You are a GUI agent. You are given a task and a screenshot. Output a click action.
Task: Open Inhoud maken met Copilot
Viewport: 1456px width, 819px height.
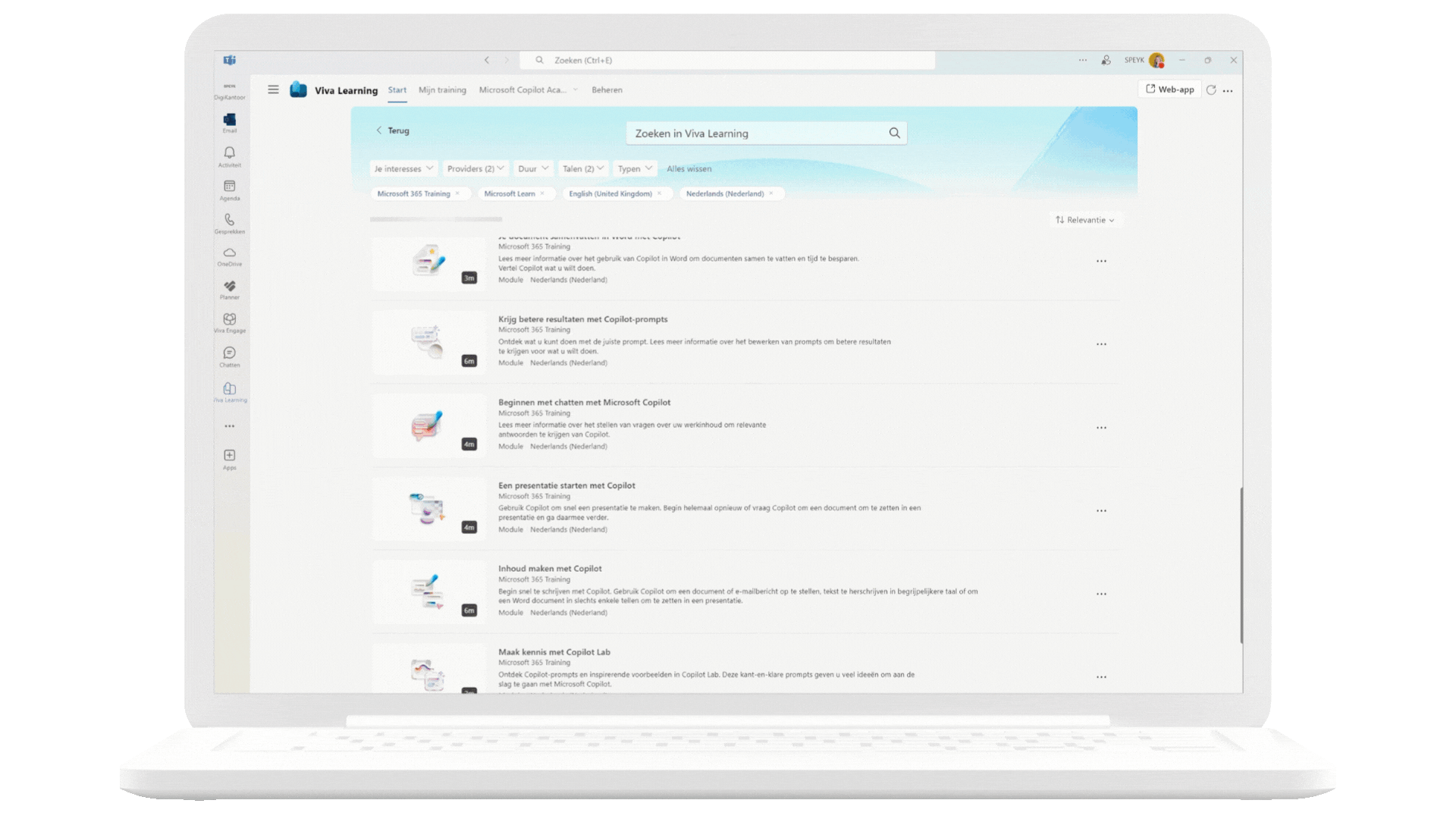550,569
